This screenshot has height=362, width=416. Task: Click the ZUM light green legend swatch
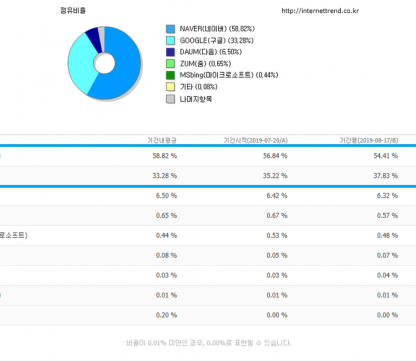170,64
